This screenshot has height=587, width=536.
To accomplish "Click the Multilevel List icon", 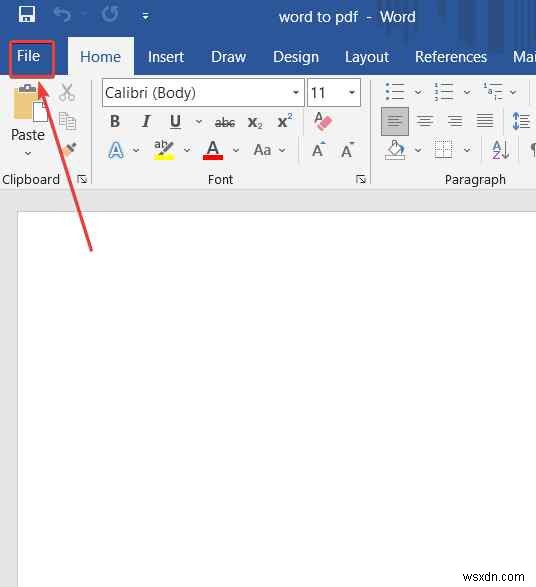I will [x=493, y=92].
